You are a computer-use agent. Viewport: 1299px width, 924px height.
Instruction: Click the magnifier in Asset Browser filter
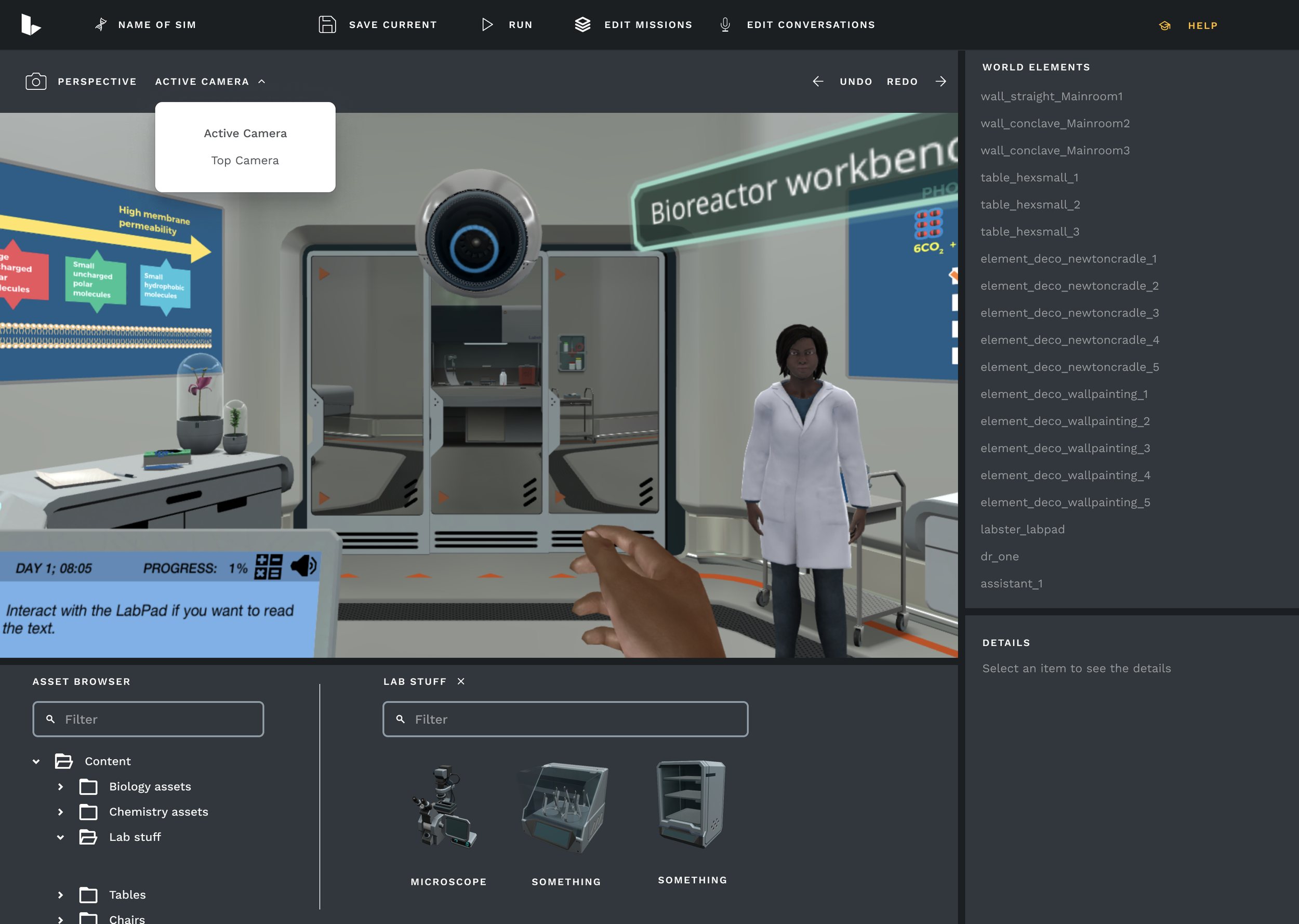click(50, 719)
